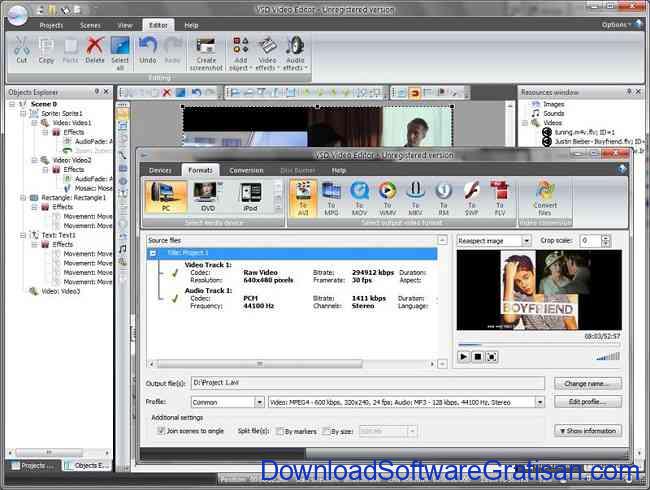Switch to the Conversion tab

pyautogui.click(x=246, y=170)
